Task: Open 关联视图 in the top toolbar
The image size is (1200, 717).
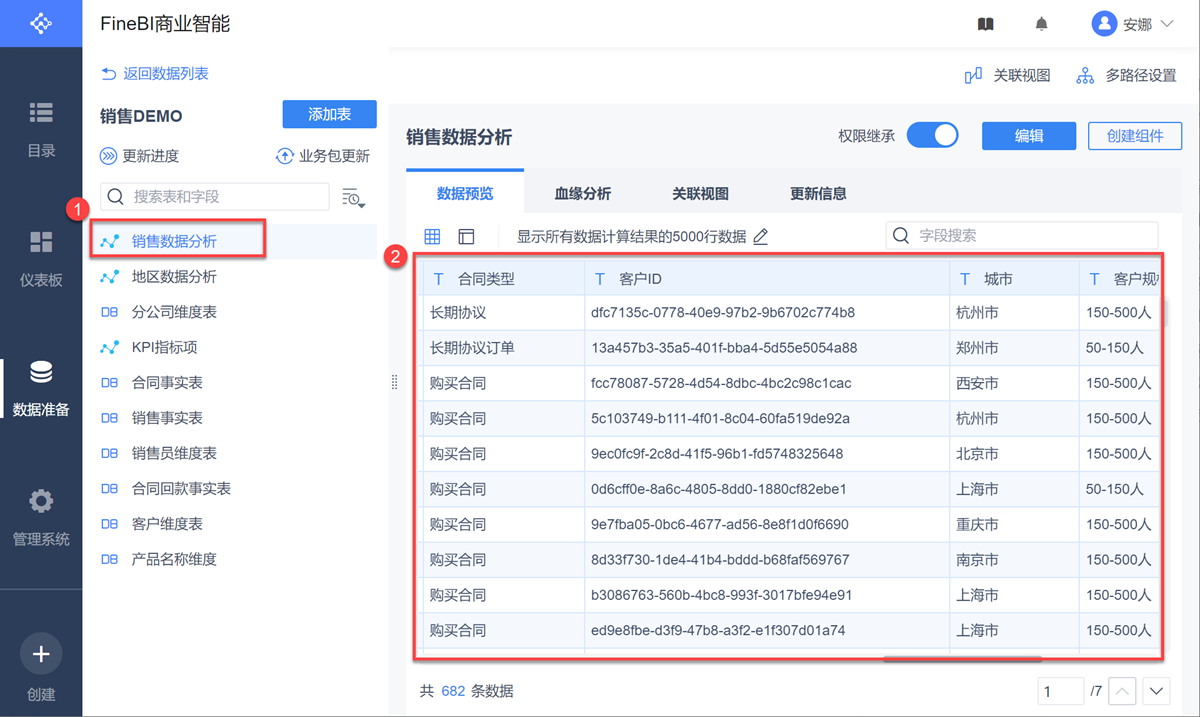Action: 1007,75
